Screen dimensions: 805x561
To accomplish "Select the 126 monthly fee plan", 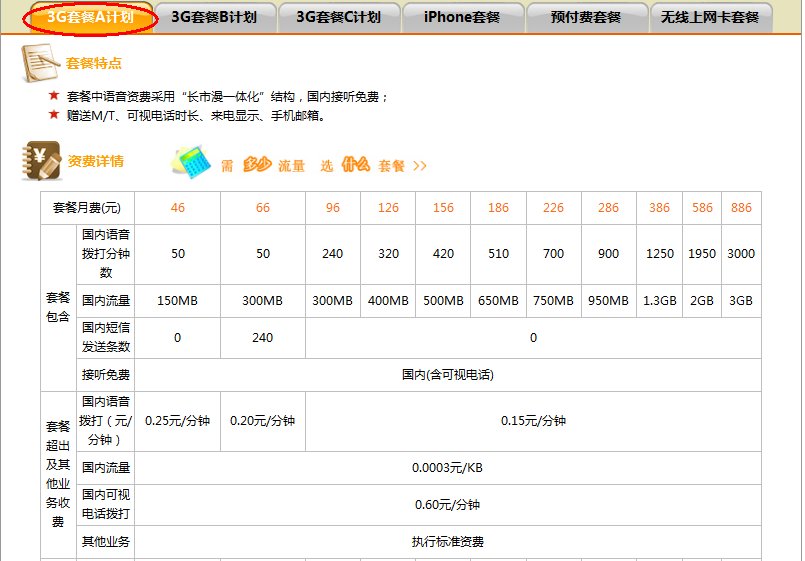I will tap(388, 208).
